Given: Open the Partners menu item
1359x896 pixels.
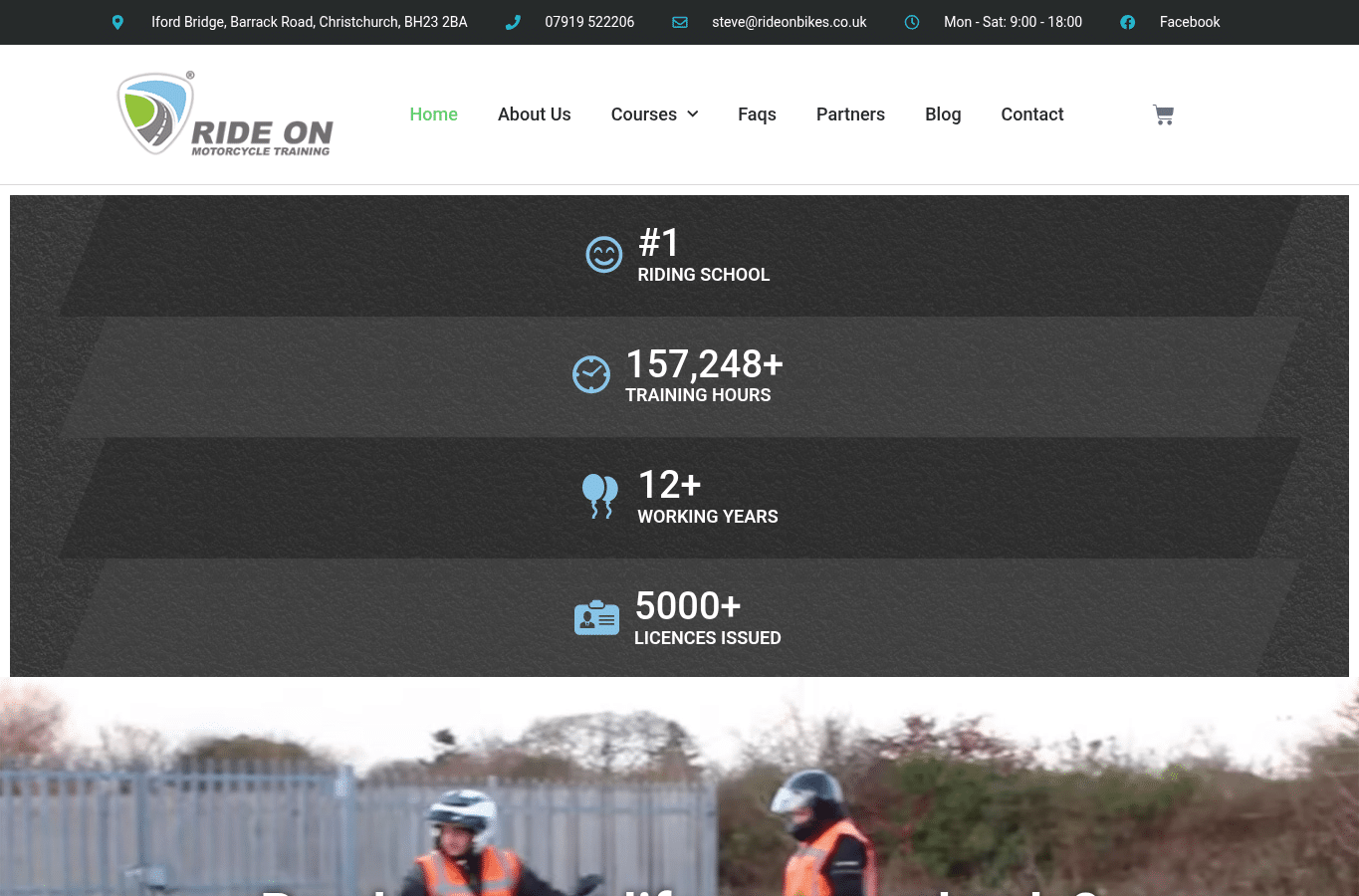Looking at the screenshot, I should [x=850, y=114].
